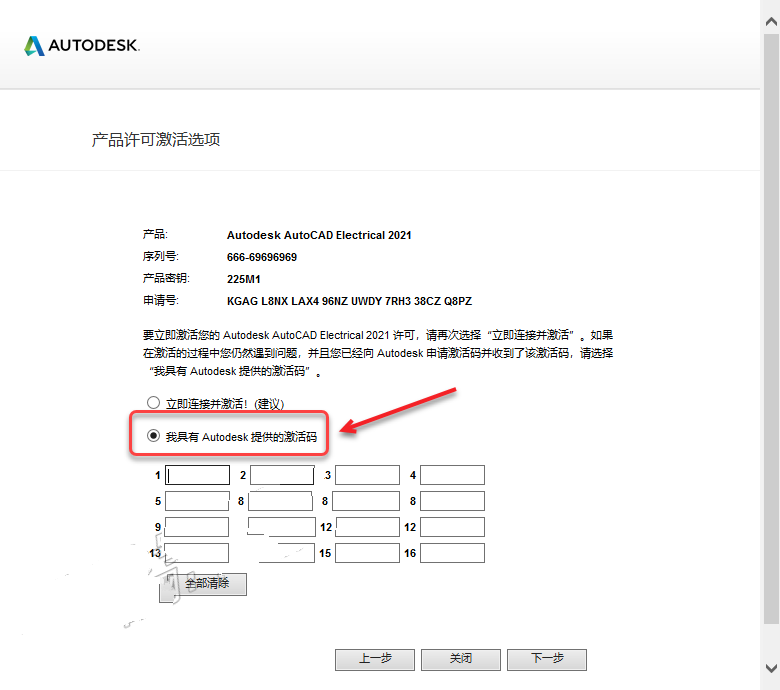Click the vertical scrollbar thumb
780x690 pixels.
point(771,328)
